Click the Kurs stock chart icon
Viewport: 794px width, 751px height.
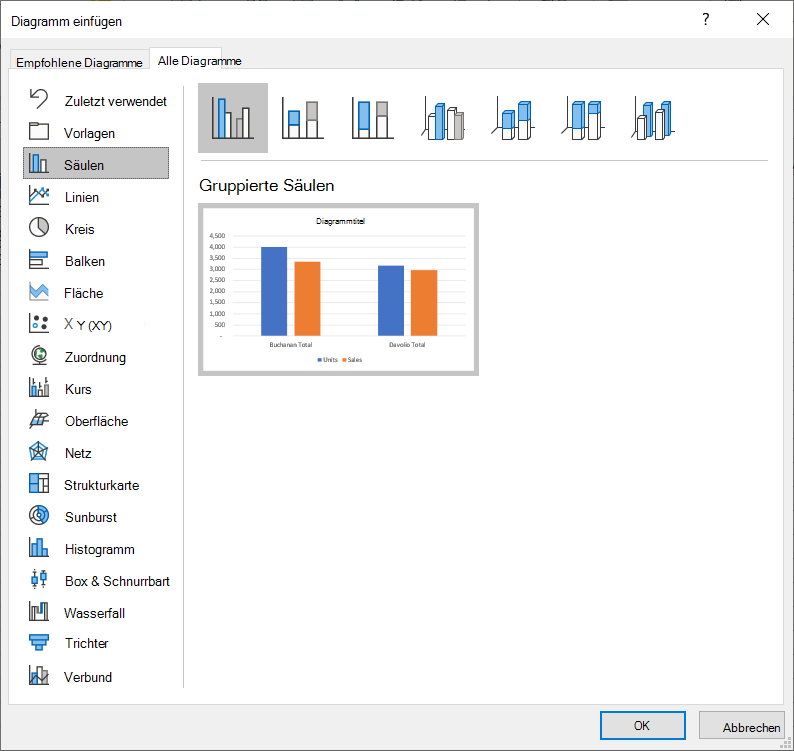(x=39, y=387)
